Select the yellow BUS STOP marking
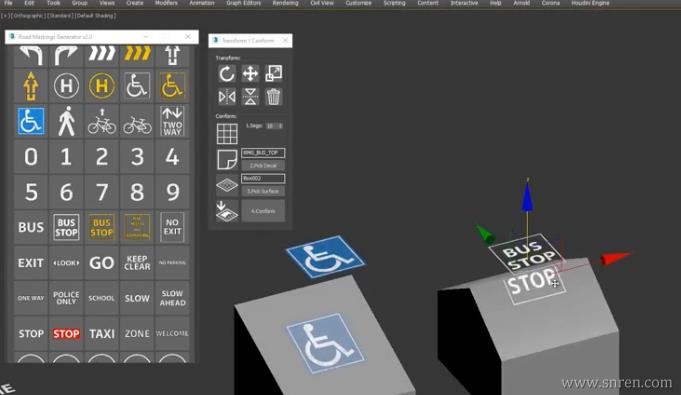This screenshot has width=681, height=395. (102, 227)
